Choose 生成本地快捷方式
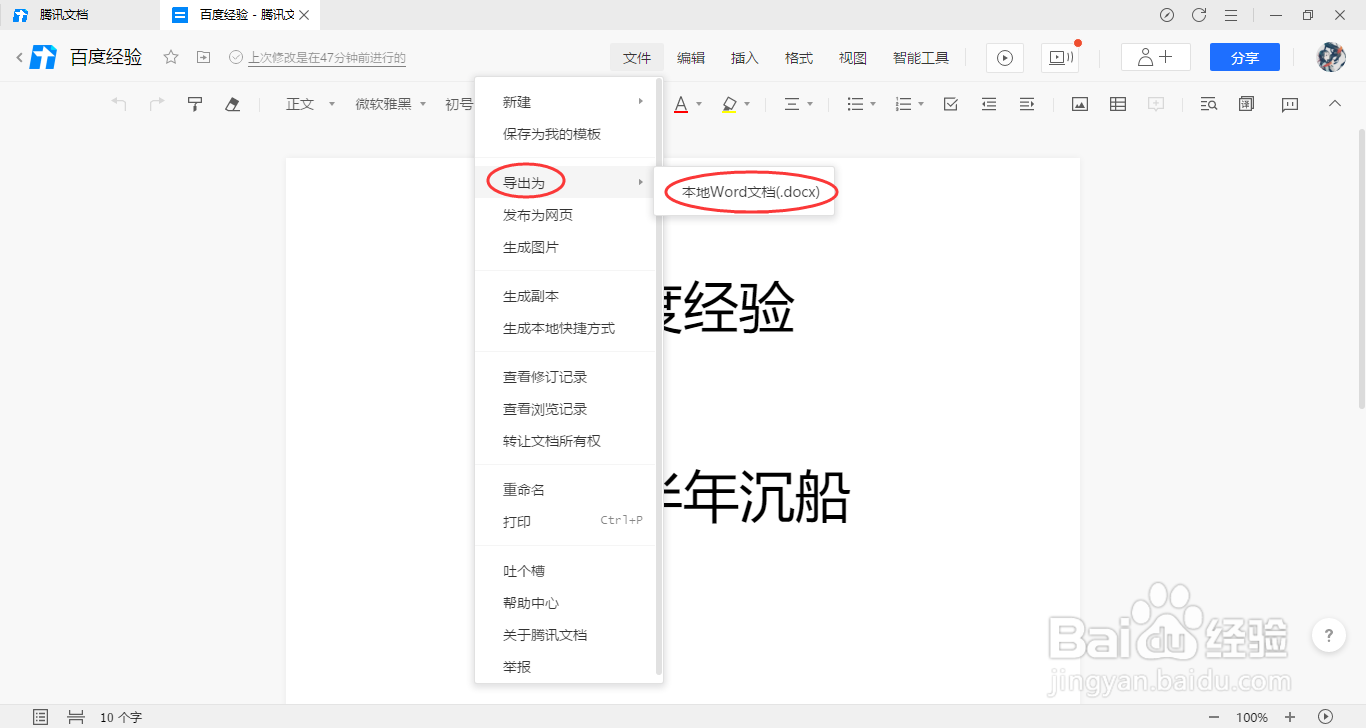 coord(565,328)
